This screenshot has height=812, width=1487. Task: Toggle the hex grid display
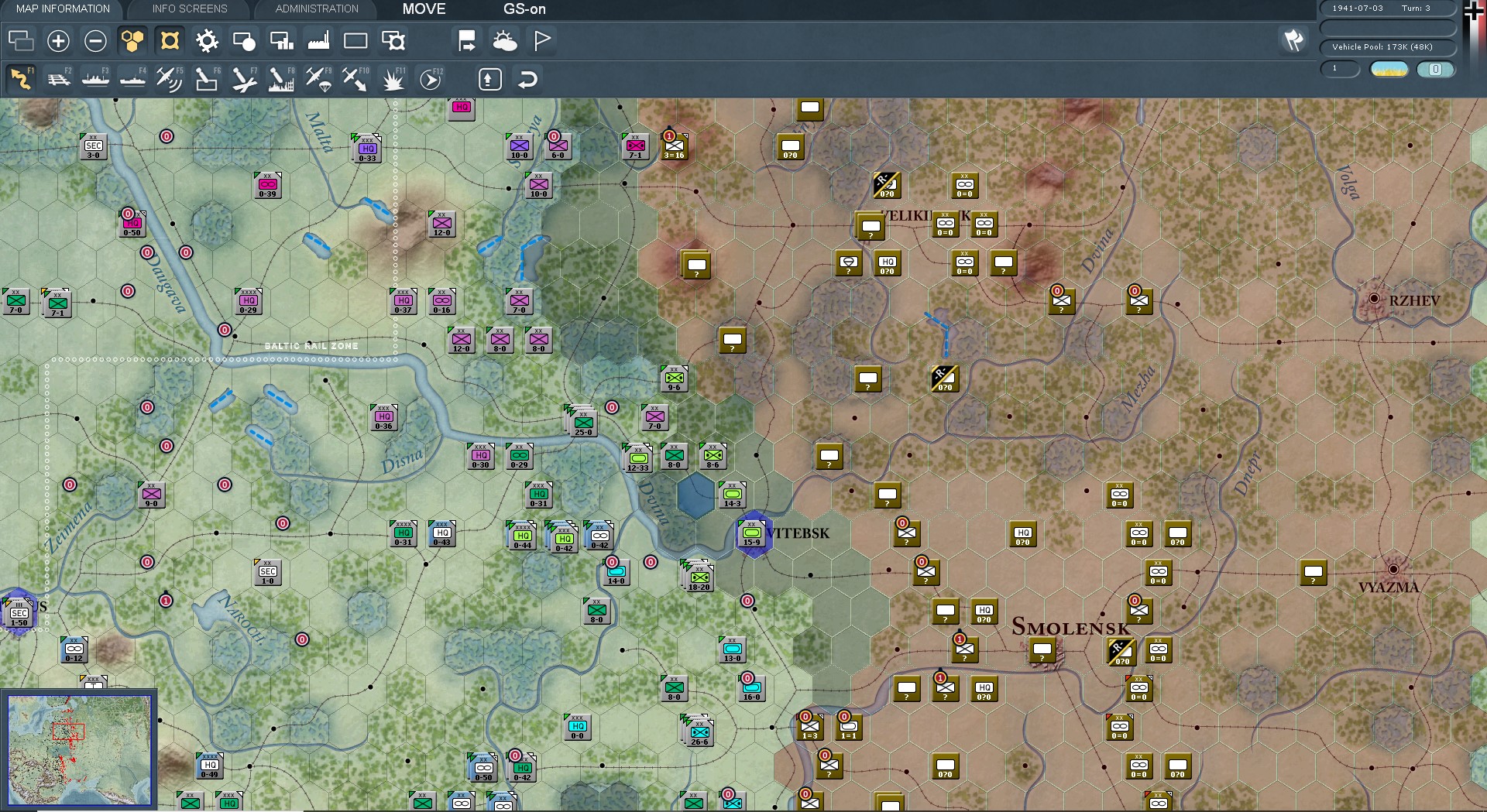(132, 40)
